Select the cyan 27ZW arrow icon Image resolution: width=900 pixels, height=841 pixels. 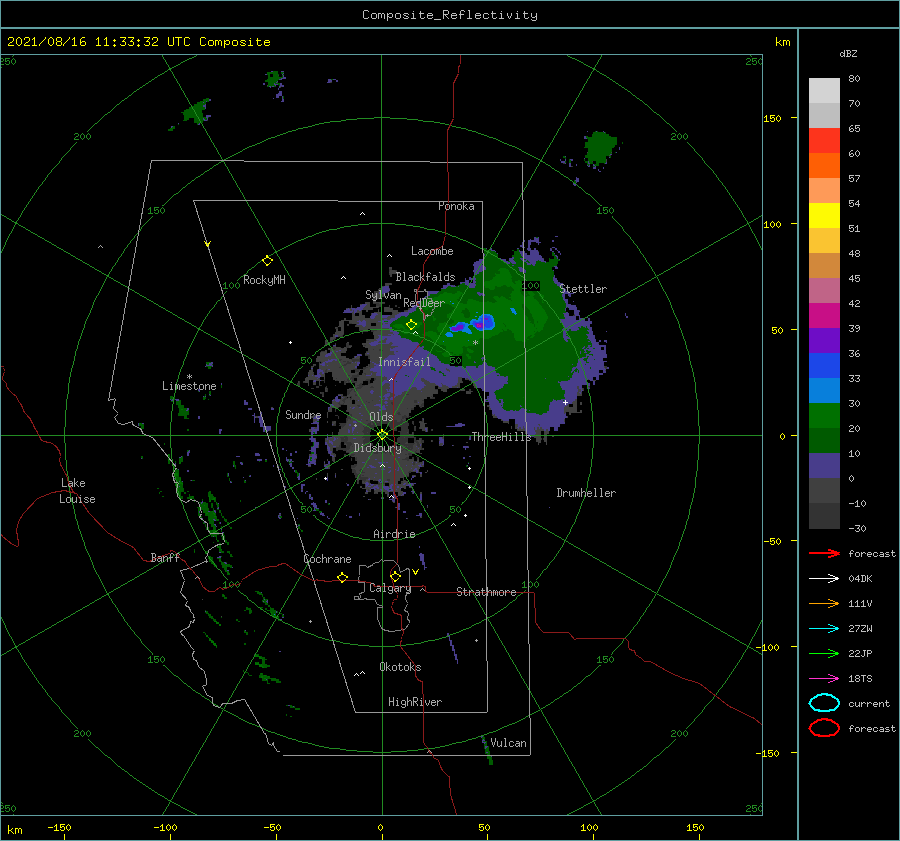(824, 629)
